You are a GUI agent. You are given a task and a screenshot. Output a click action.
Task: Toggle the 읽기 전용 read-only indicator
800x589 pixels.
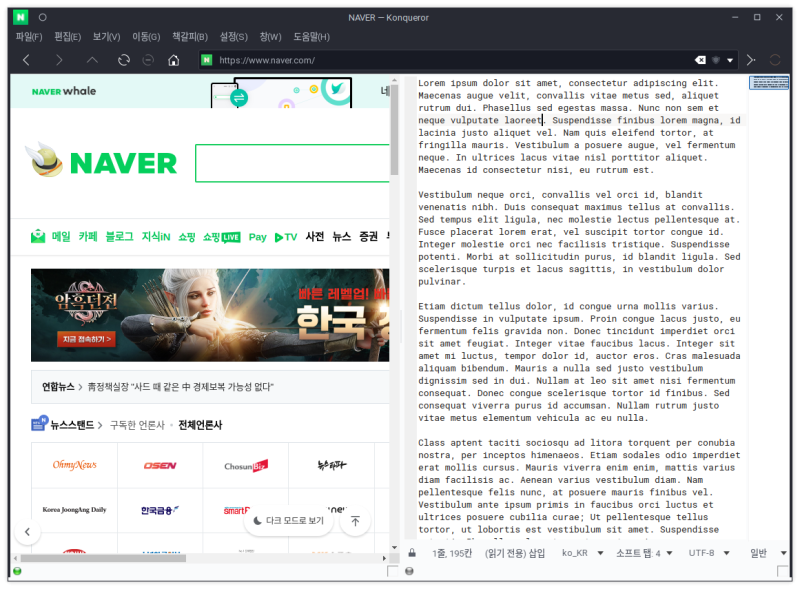click(x=507, y=552)
